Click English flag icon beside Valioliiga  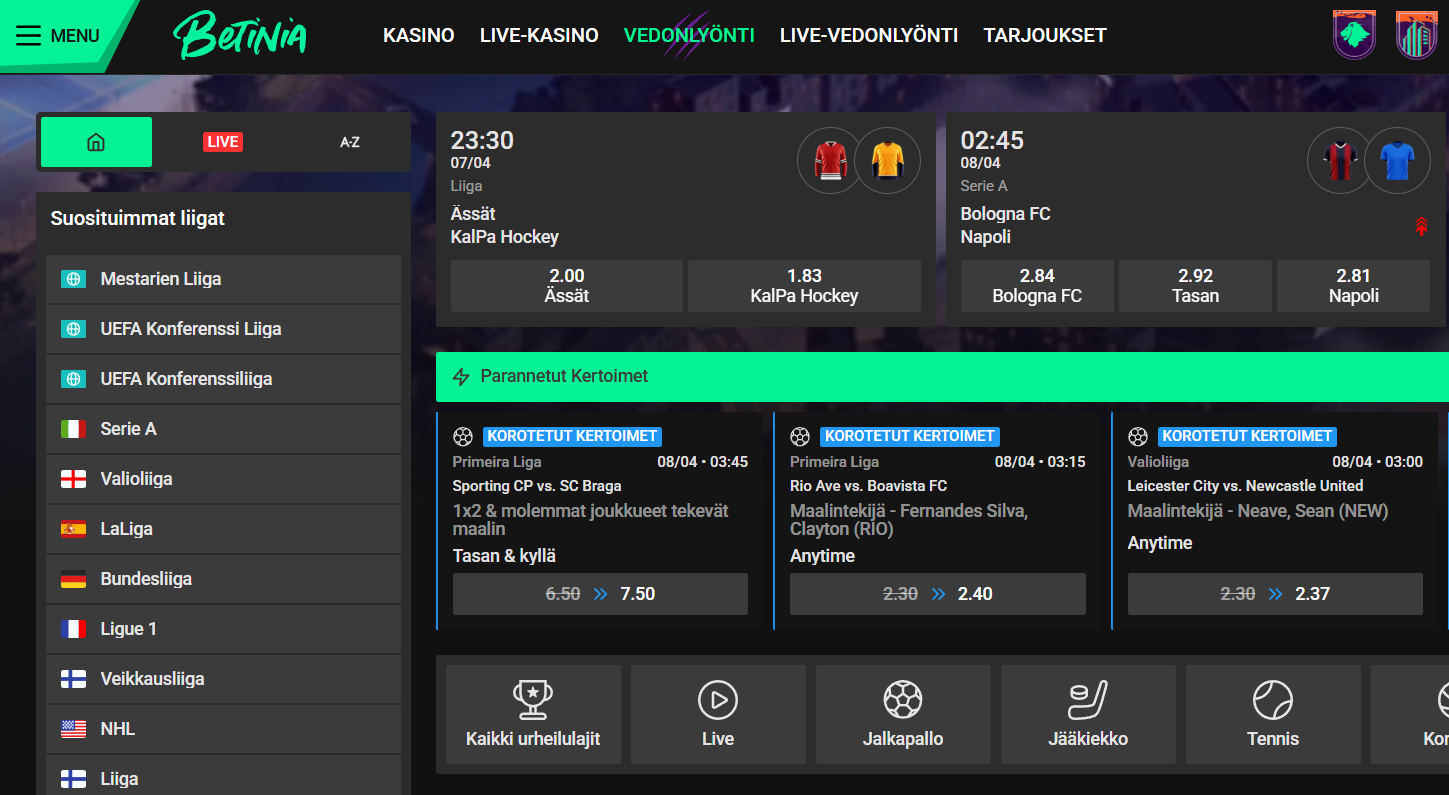[73, 479]
